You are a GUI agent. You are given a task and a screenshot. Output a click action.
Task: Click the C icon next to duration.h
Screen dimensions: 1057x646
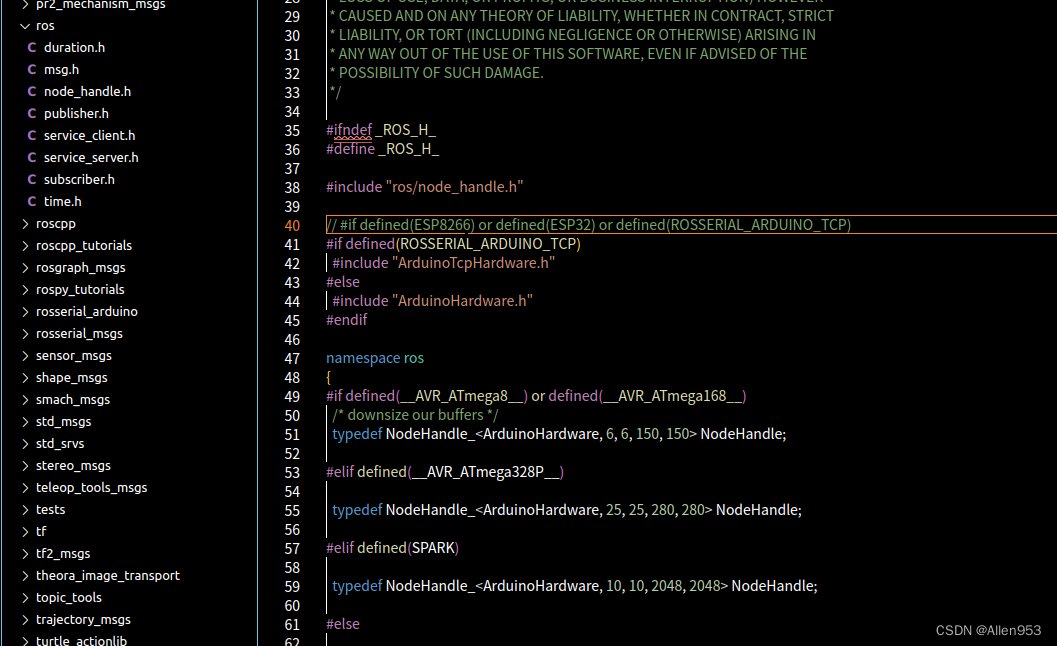32,47
